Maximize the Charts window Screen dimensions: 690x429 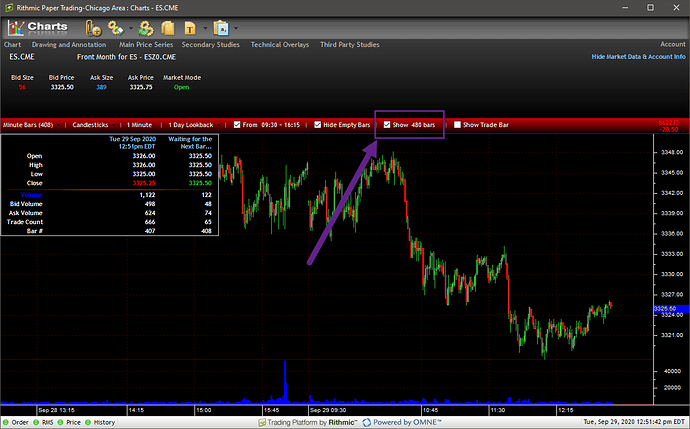(x=650, y=7)
